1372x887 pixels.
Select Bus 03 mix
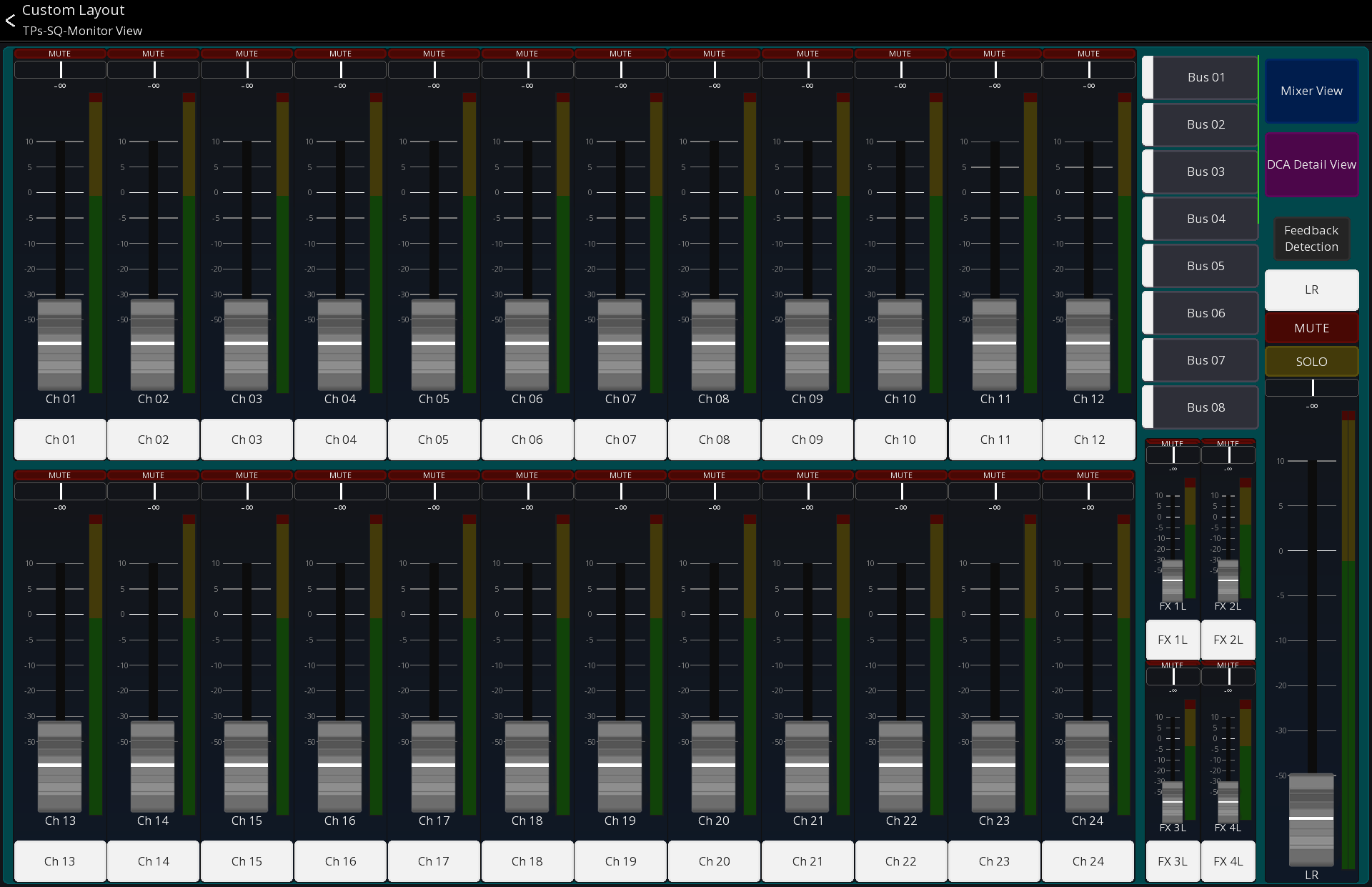pos(1200,172)
